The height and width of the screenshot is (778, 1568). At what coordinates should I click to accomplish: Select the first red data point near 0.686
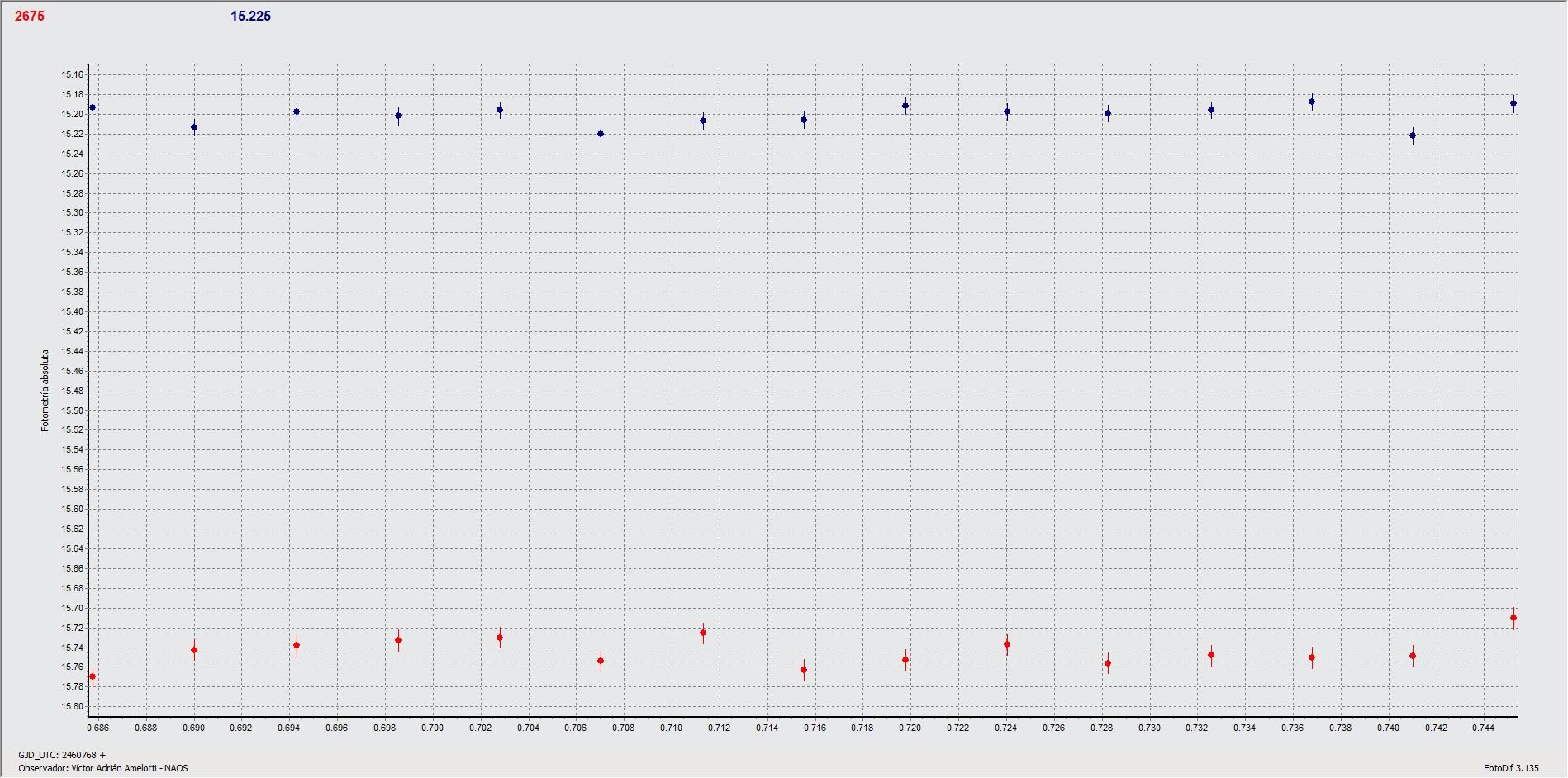[x=93, y=676]
